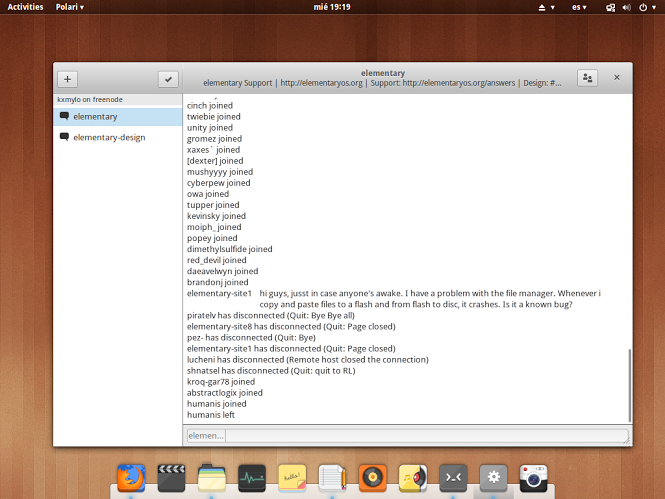Open the es keyboard layout menu
665x499 pixels.
[579, 7]
